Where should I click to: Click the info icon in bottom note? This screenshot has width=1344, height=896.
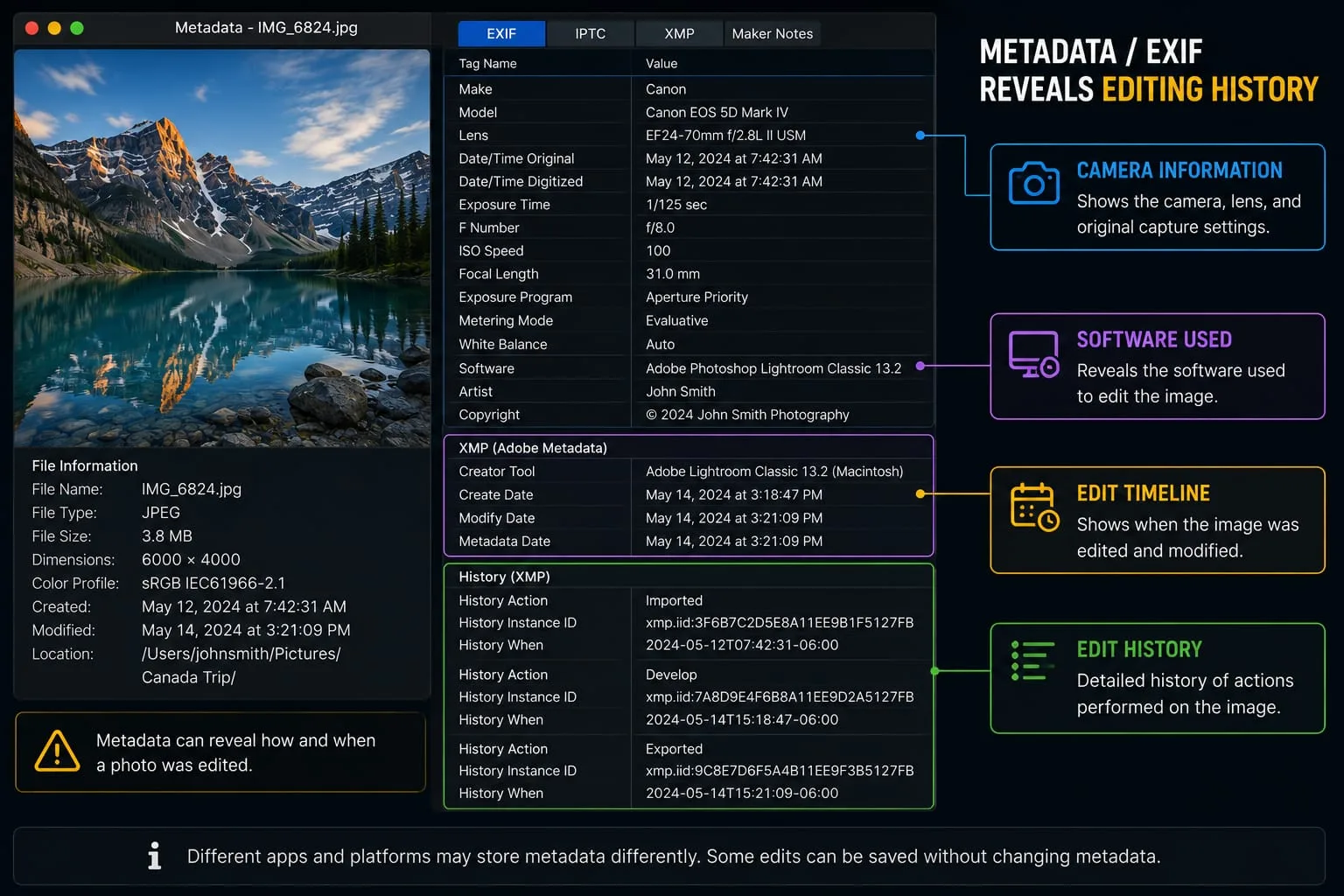coord(155,856)
